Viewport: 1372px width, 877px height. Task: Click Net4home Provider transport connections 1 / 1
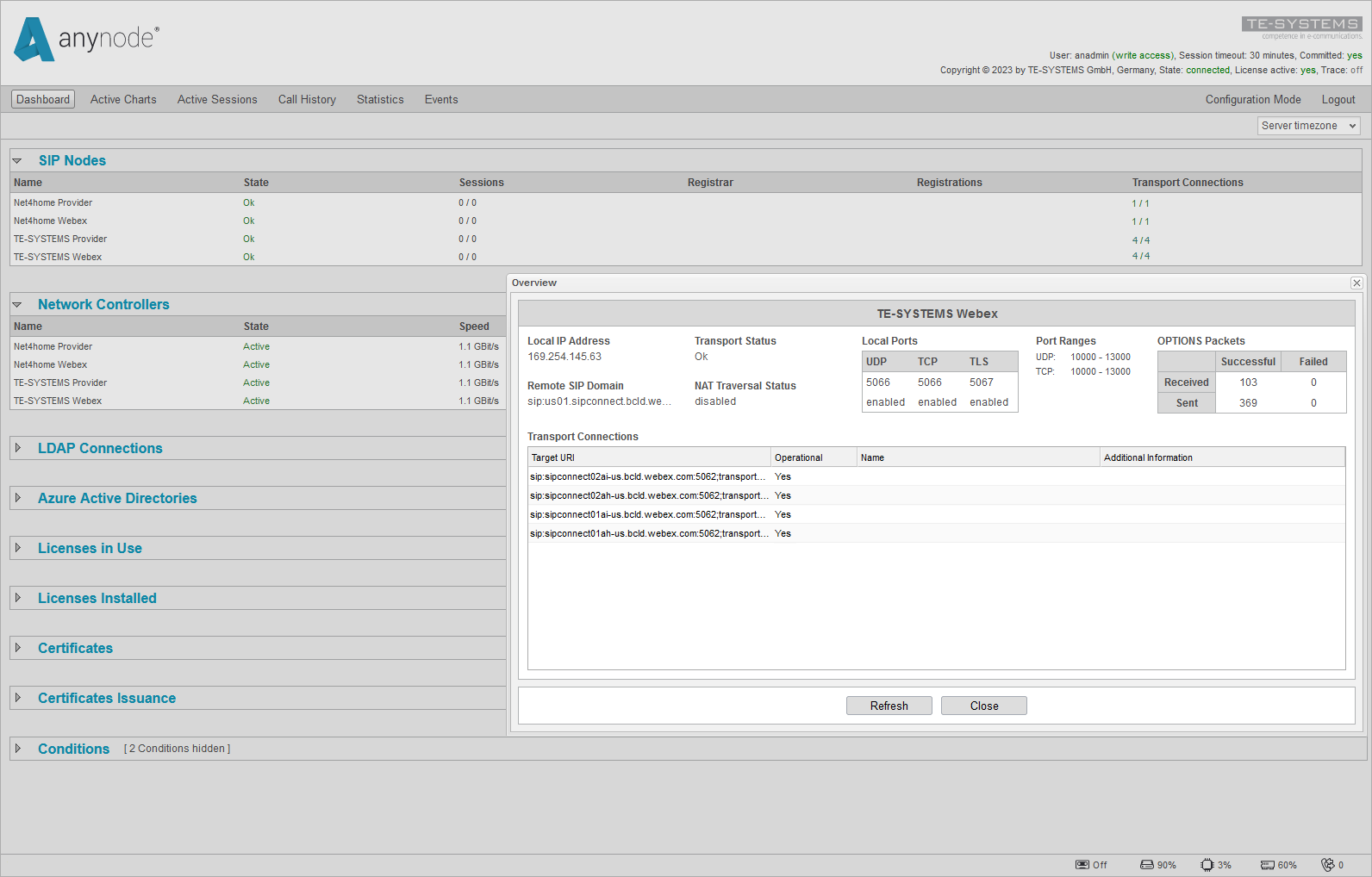[1140, 204]
